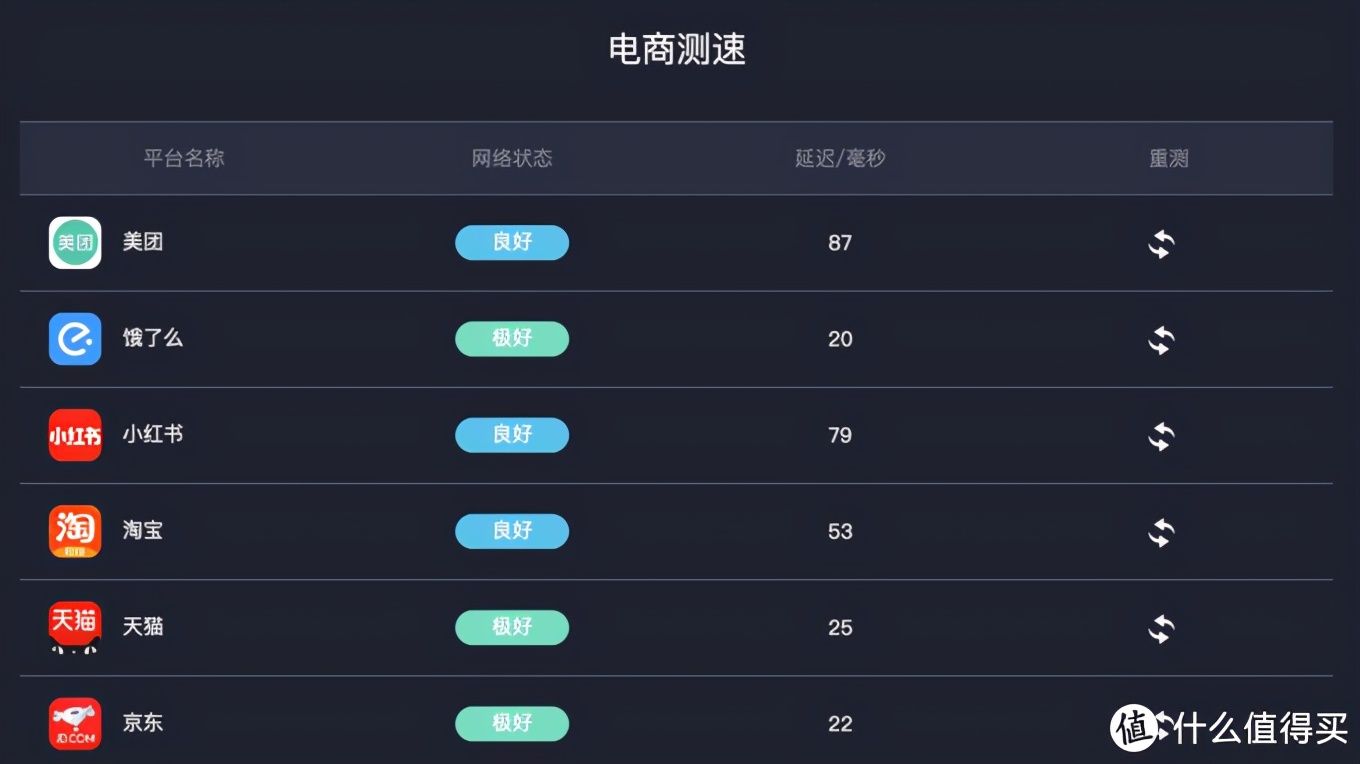This screenshot has height=764, width=1360.
Task: Click the 淘宝 row retest icon
Action: 1161,532
